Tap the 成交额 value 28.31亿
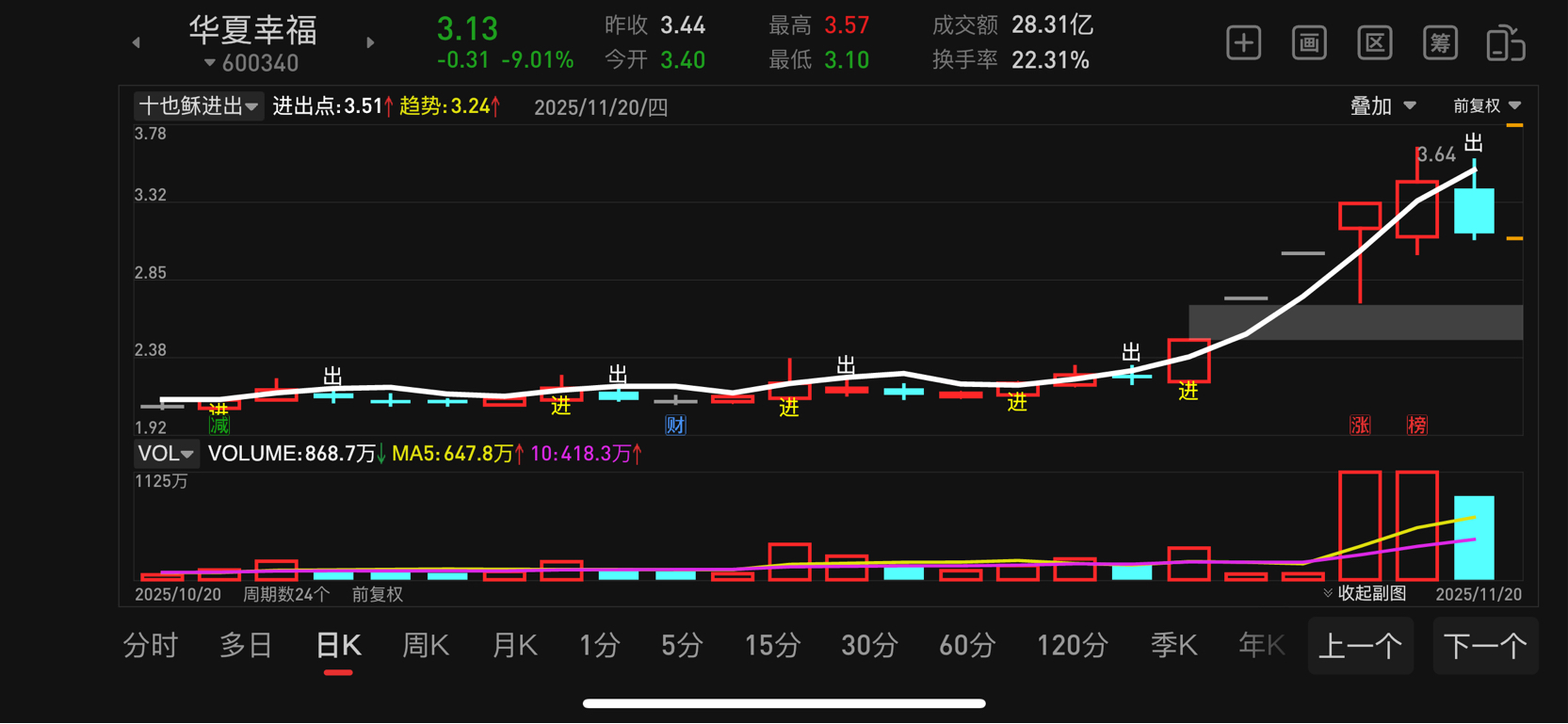 tap(1052, 24)
